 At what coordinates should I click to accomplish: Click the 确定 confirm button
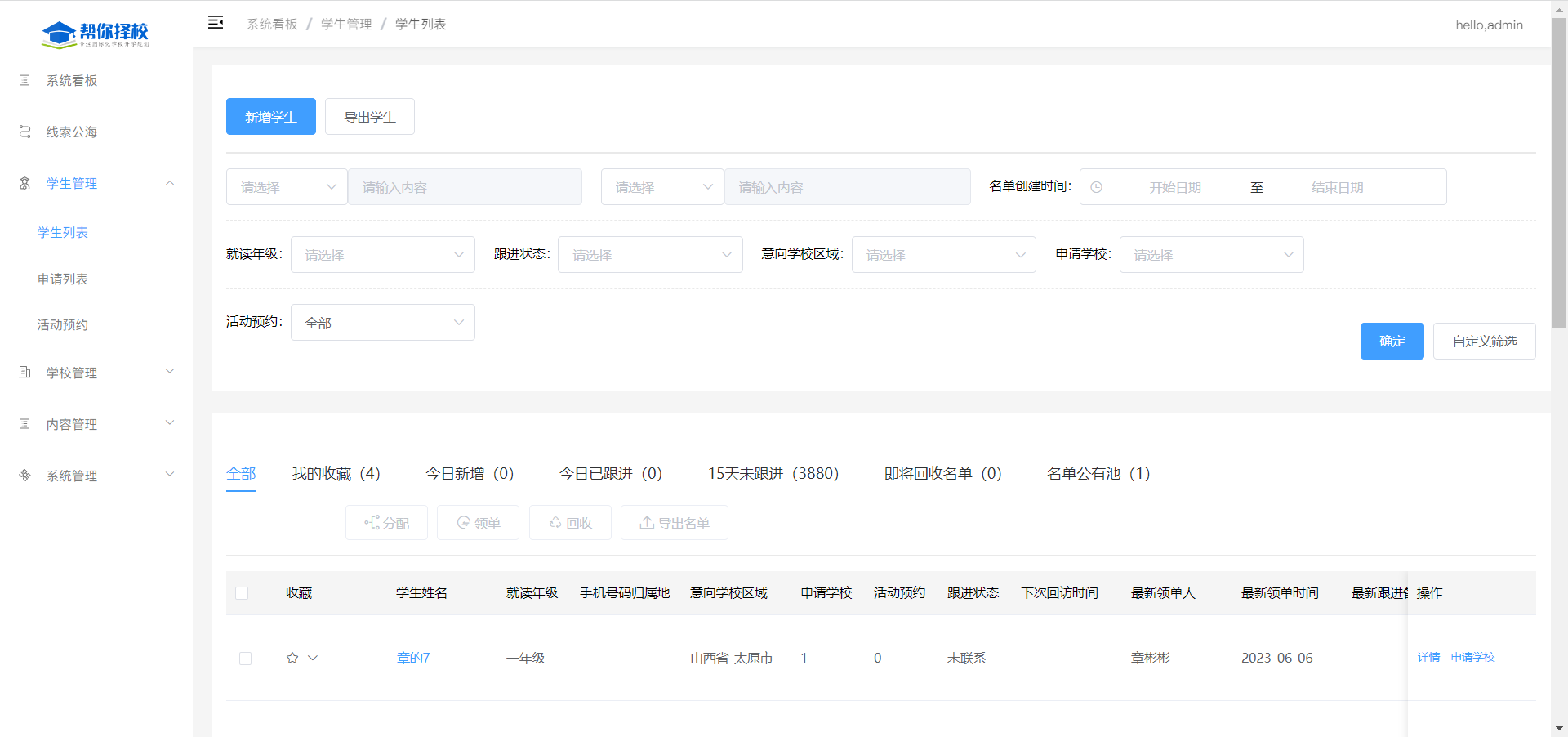click(1392, 341)
